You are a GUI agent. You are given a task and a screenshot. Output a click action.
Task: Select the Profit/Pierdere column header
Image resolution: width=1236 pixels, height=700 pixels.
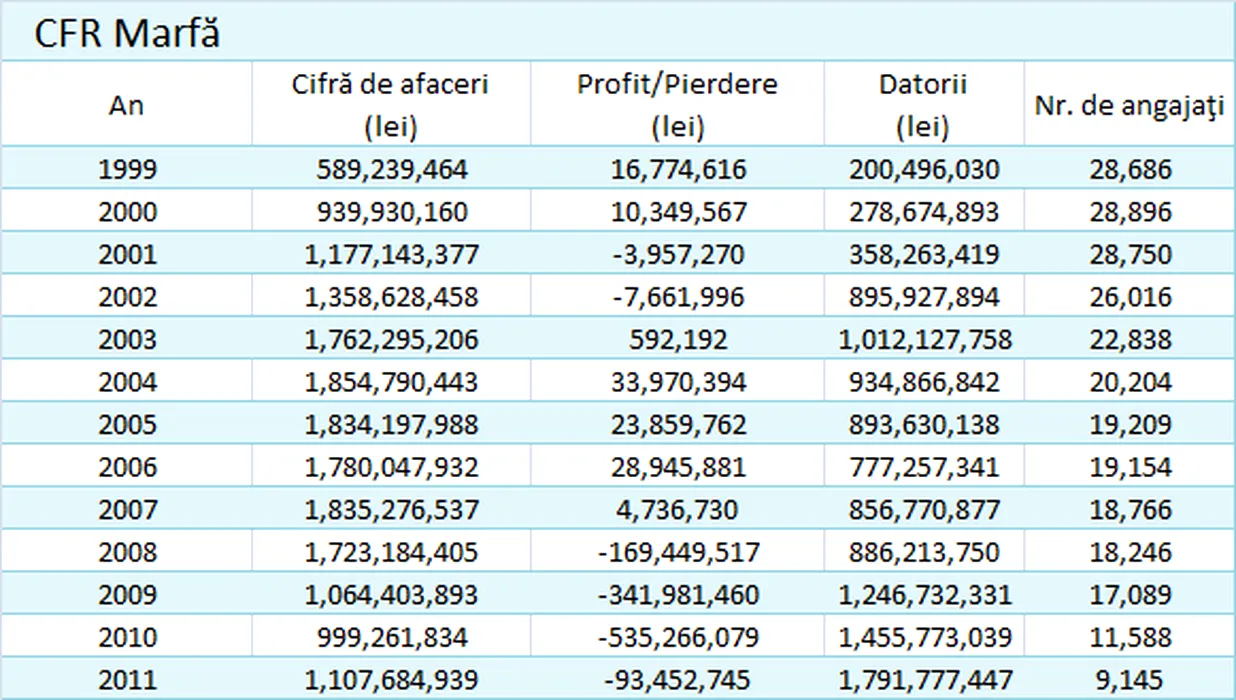coord(677,104)
